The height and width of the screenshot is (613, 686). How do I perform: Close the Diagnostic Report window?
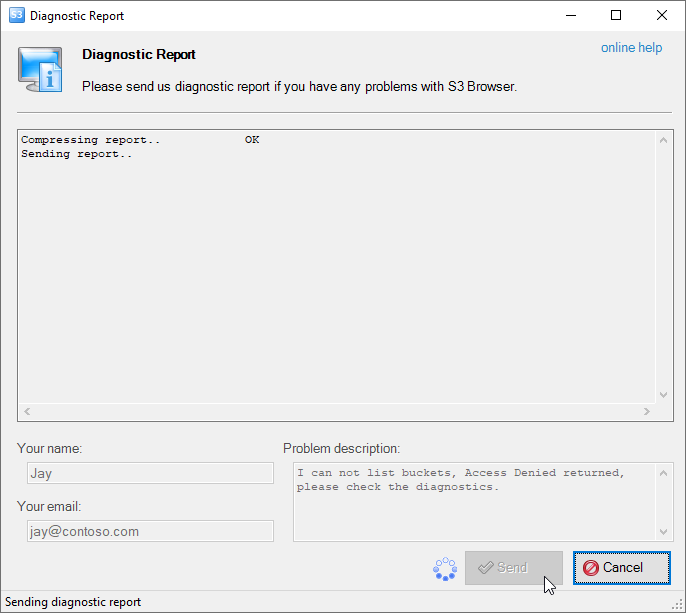662,15
